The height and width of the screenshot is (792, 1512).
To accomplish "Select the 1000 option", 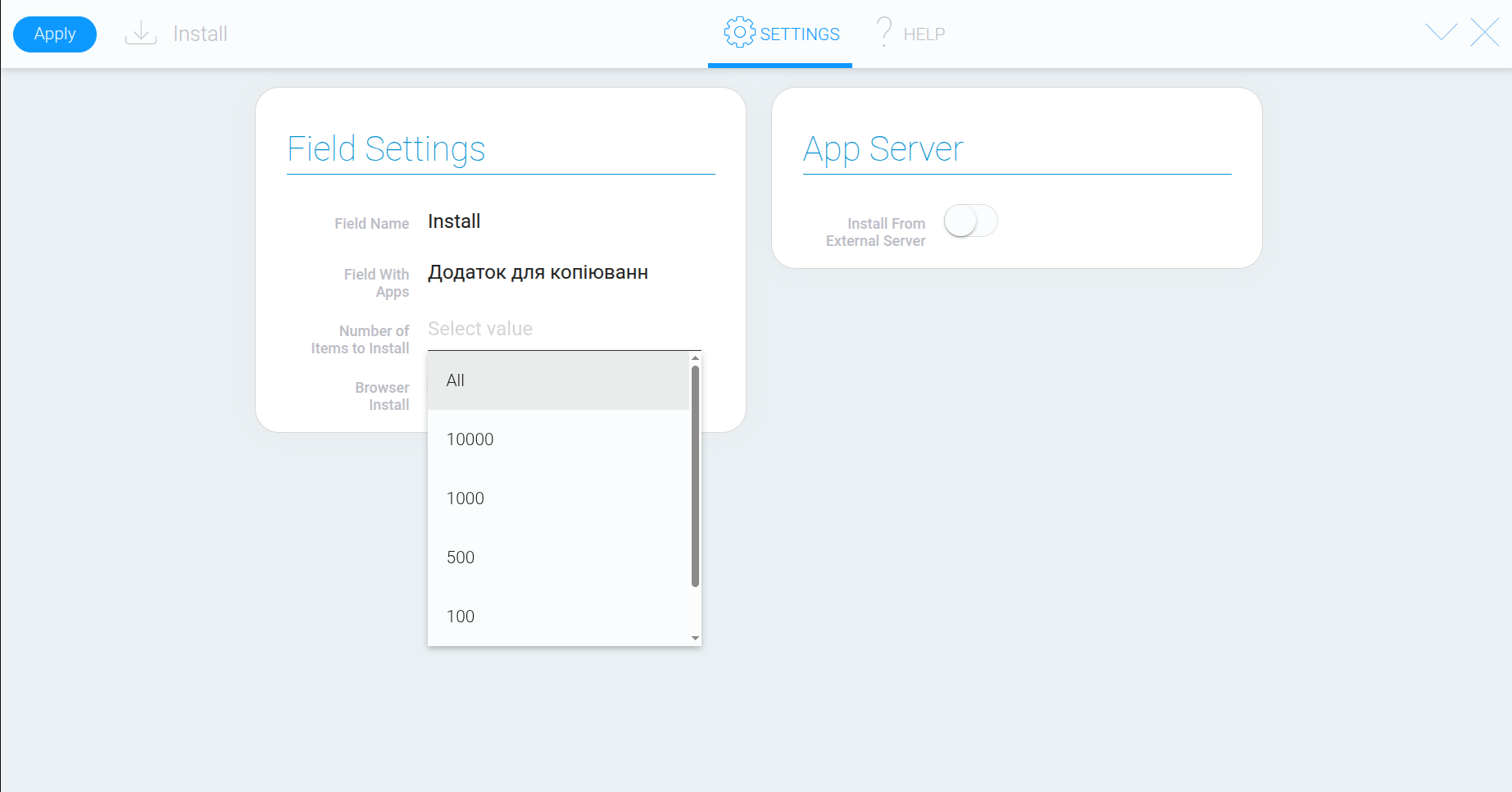I will pos(558,498).
